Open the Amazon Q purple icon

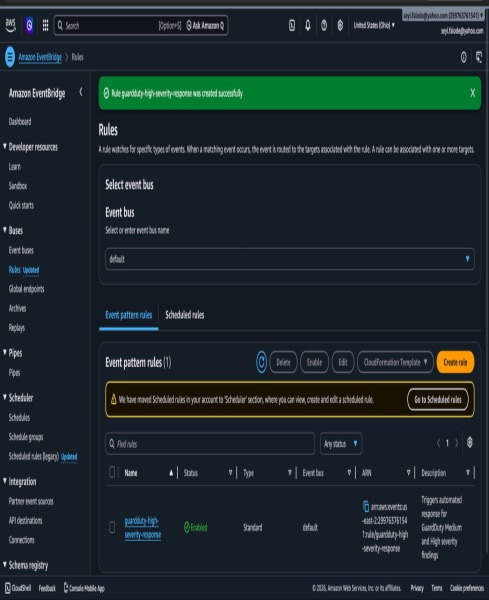tap(29, 25)
